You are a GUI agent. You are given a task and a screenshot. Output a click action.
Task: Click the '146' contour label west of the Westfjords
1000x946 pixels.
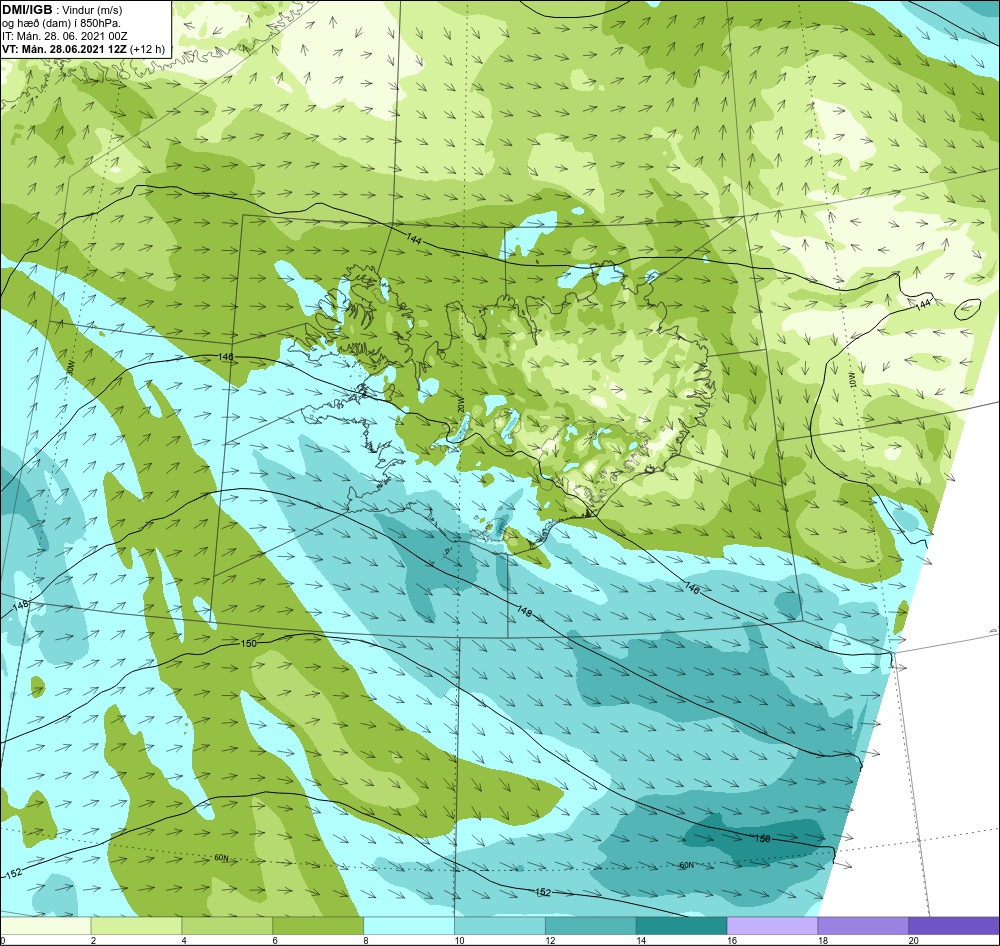coord(226,357)
